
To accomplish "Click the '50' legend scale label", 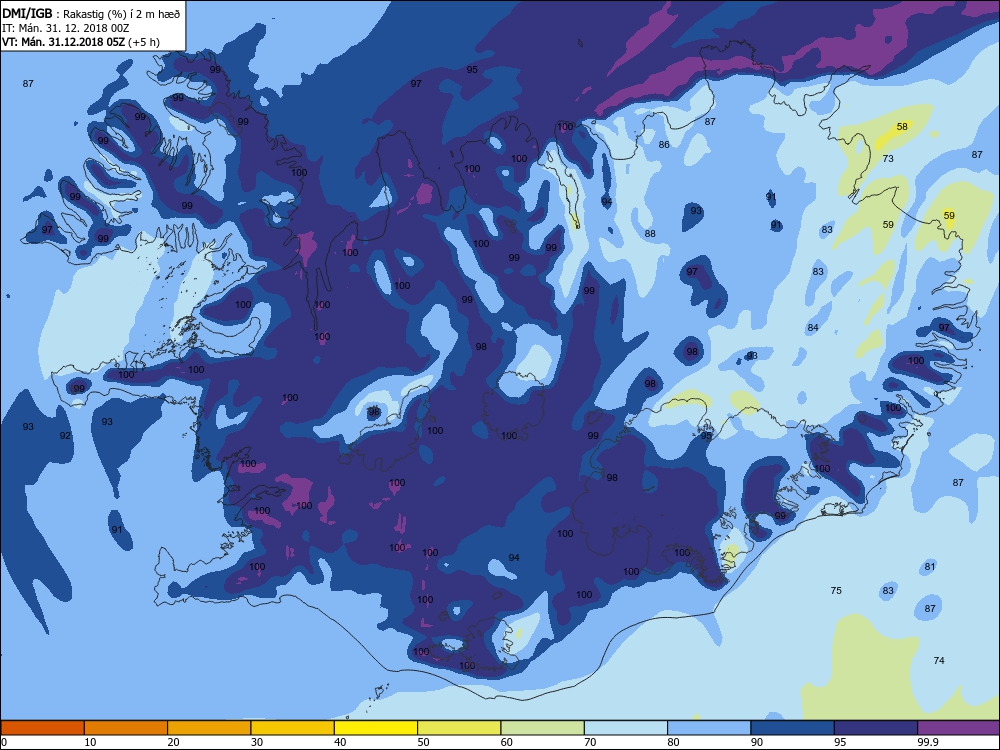I will [423, 742].
